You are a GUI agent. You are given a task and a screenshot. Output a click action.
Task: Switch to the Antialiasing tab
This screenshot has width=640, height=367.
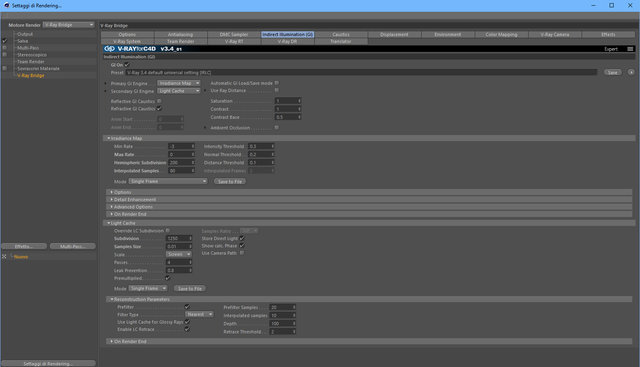point(180,35)
